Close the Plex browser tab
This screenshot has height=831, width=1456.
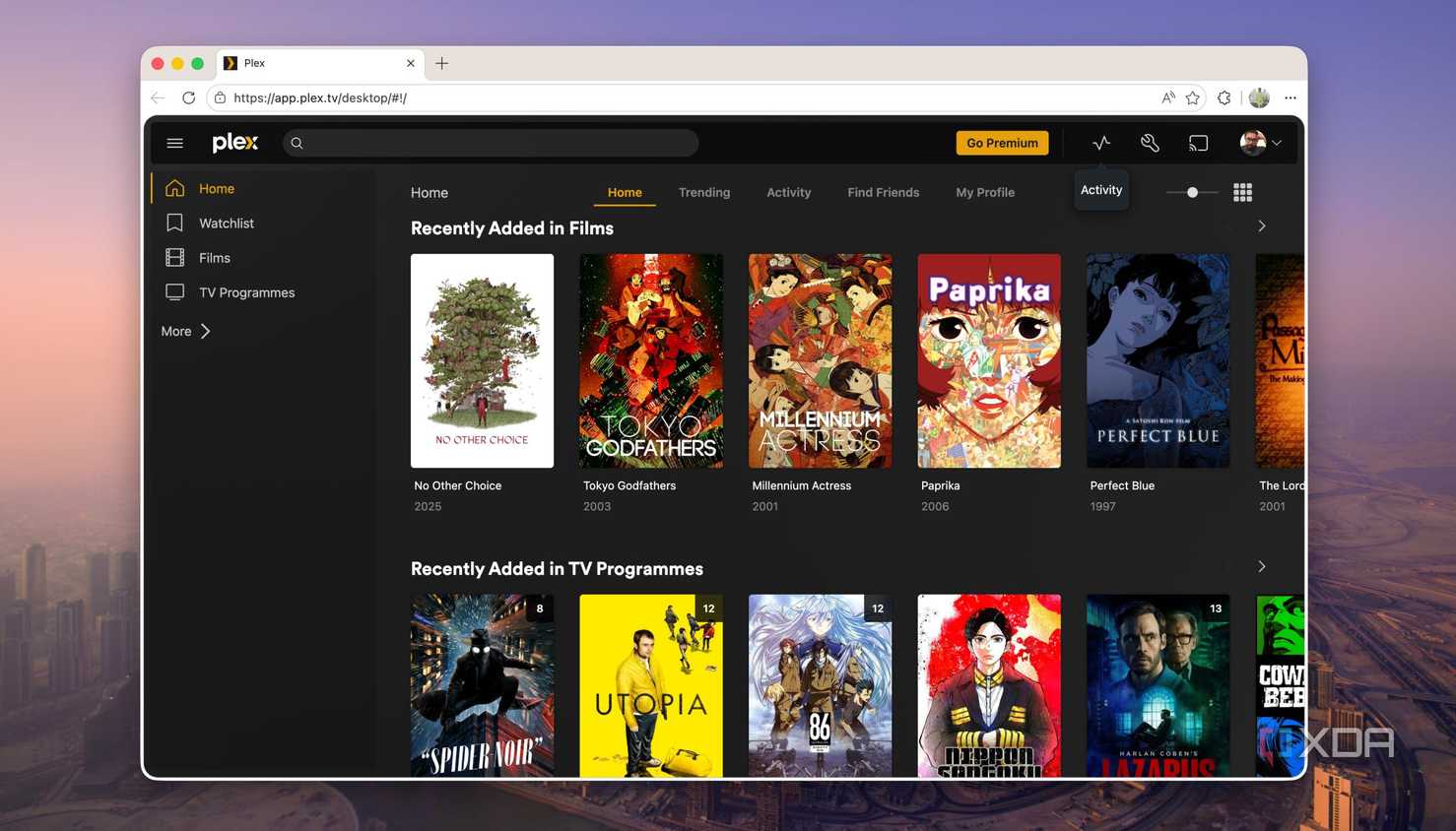[411, 63]
